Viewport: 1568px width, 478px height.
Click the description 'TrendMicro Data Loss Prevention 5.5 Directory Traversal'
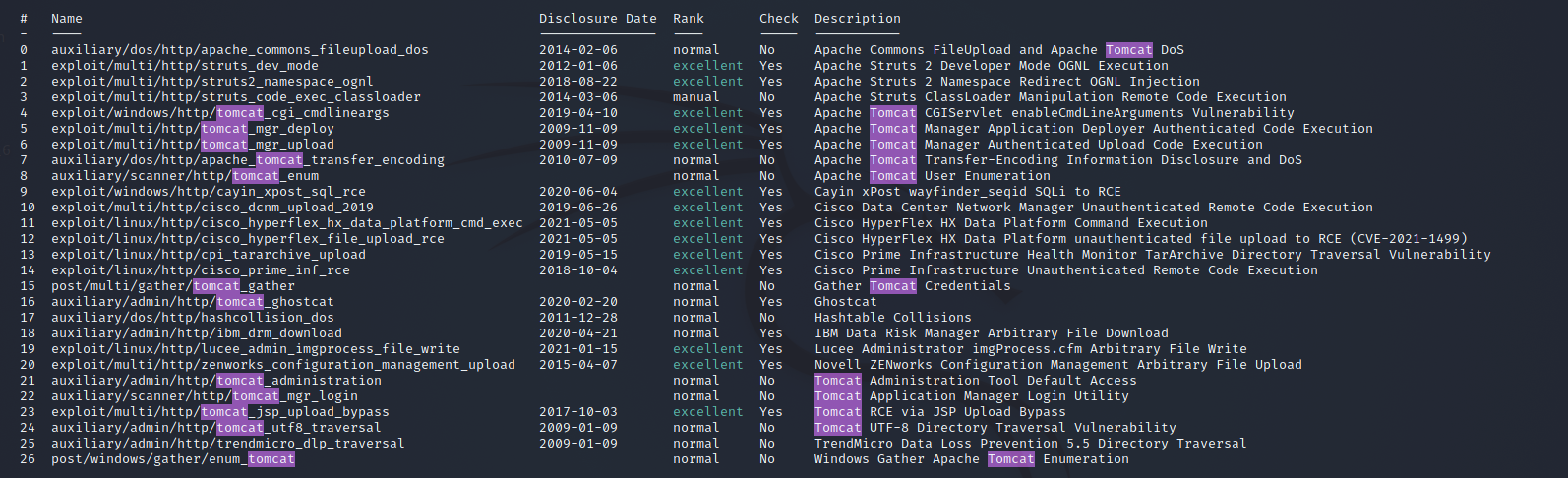pos(1031,444)
